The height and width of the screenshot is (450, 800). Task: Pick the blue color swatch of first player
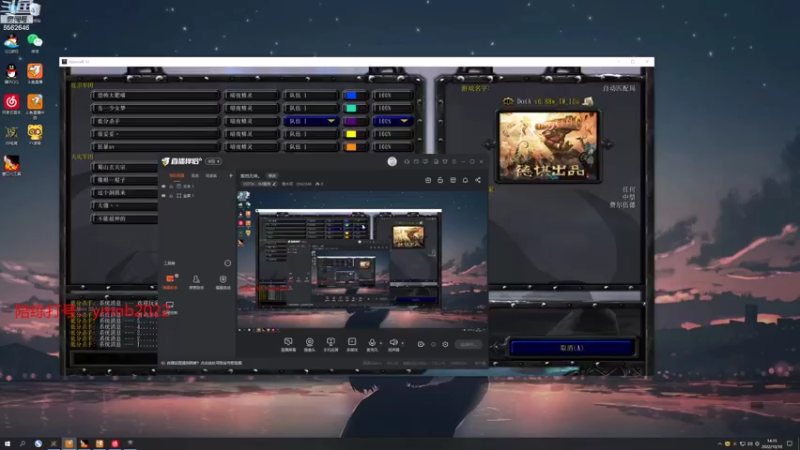point(352,95)
